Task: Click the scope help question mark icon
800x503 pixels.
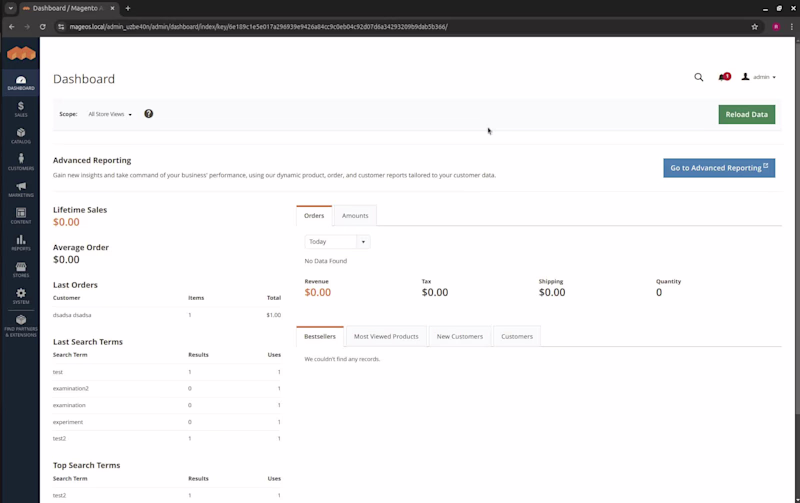Action: [x=148, y=114]
